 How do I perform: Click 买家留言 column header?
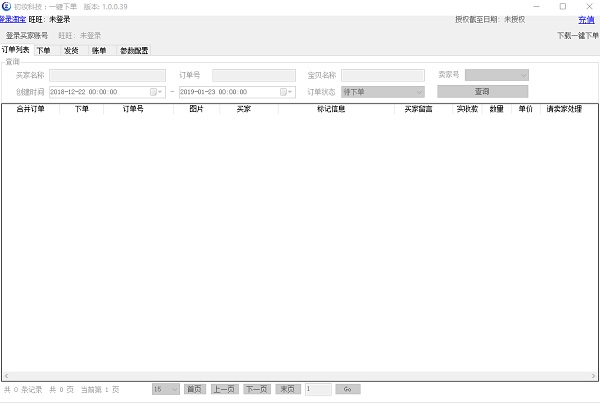click(x=419, y=109)
